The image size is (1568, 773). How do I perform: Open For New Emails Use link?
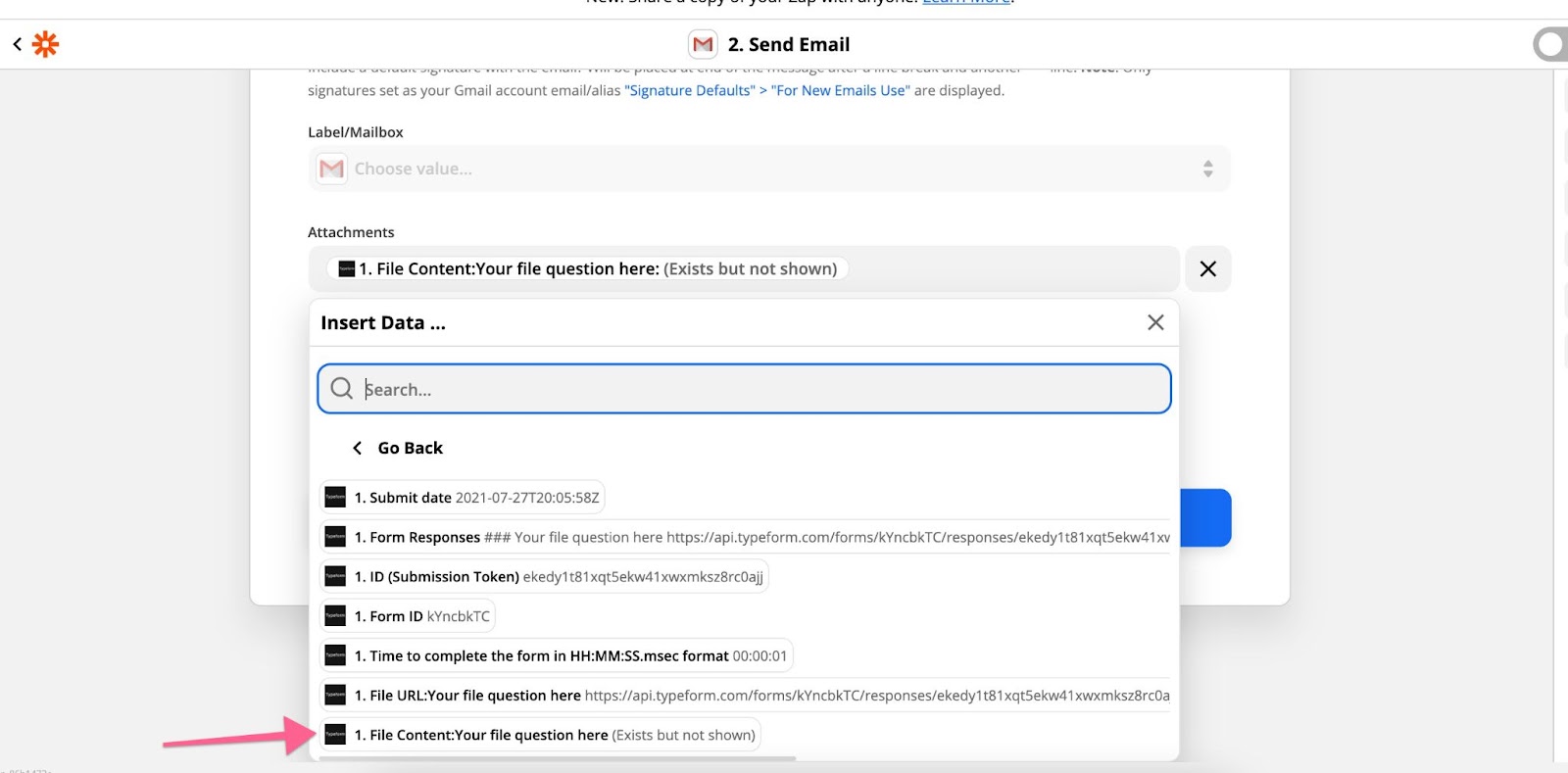840,90
